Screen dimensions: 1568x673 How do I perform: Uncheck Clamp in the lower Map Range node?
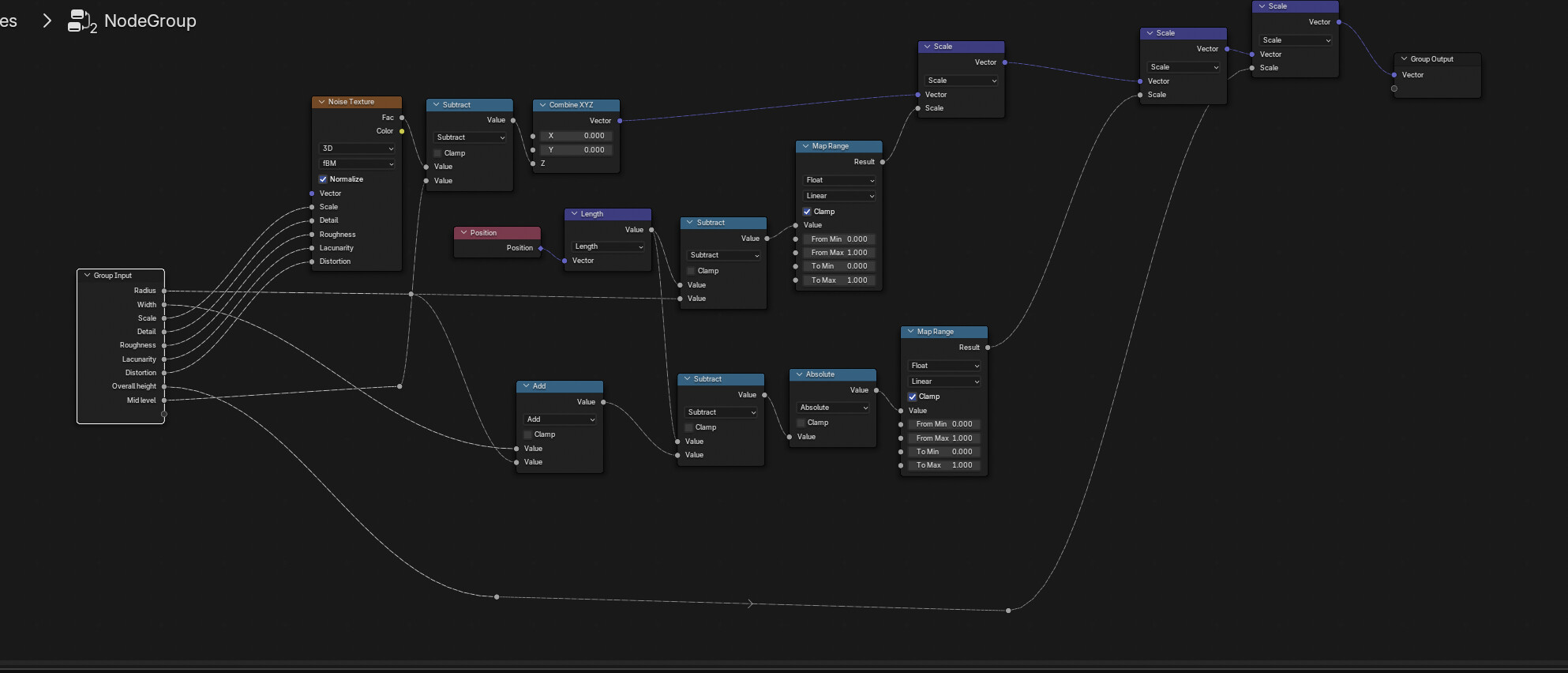click(x=912, y=397)
